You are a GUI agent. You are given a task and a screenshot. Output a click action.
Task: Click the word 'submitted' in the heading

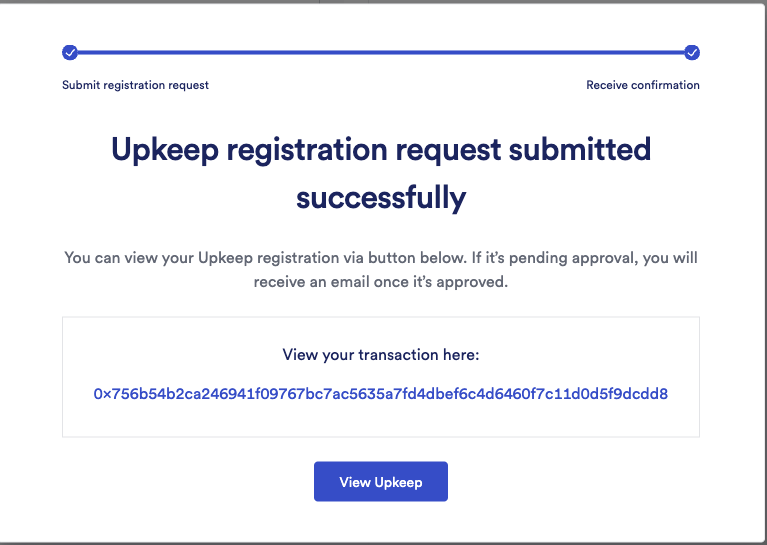tap(580, 149)
